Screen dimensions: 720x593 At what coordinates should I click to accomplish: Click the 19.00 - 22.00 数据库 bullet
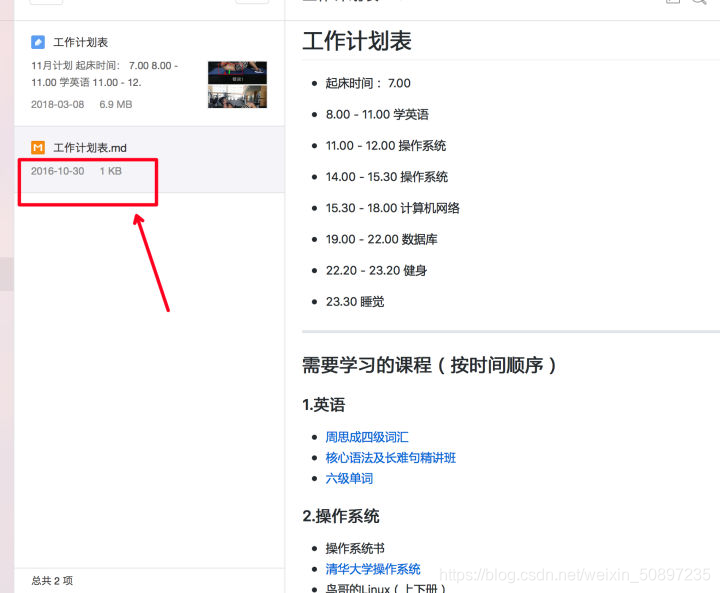[382, 239]
